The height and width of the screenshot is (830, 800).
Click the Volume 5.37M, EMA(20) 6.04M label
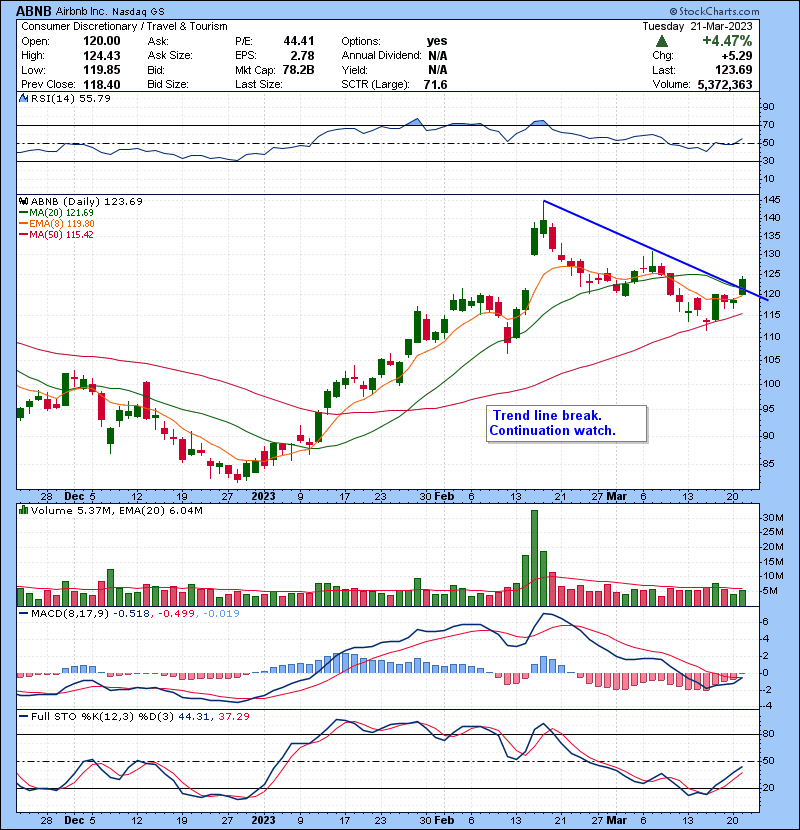click(x=116, y=511)
